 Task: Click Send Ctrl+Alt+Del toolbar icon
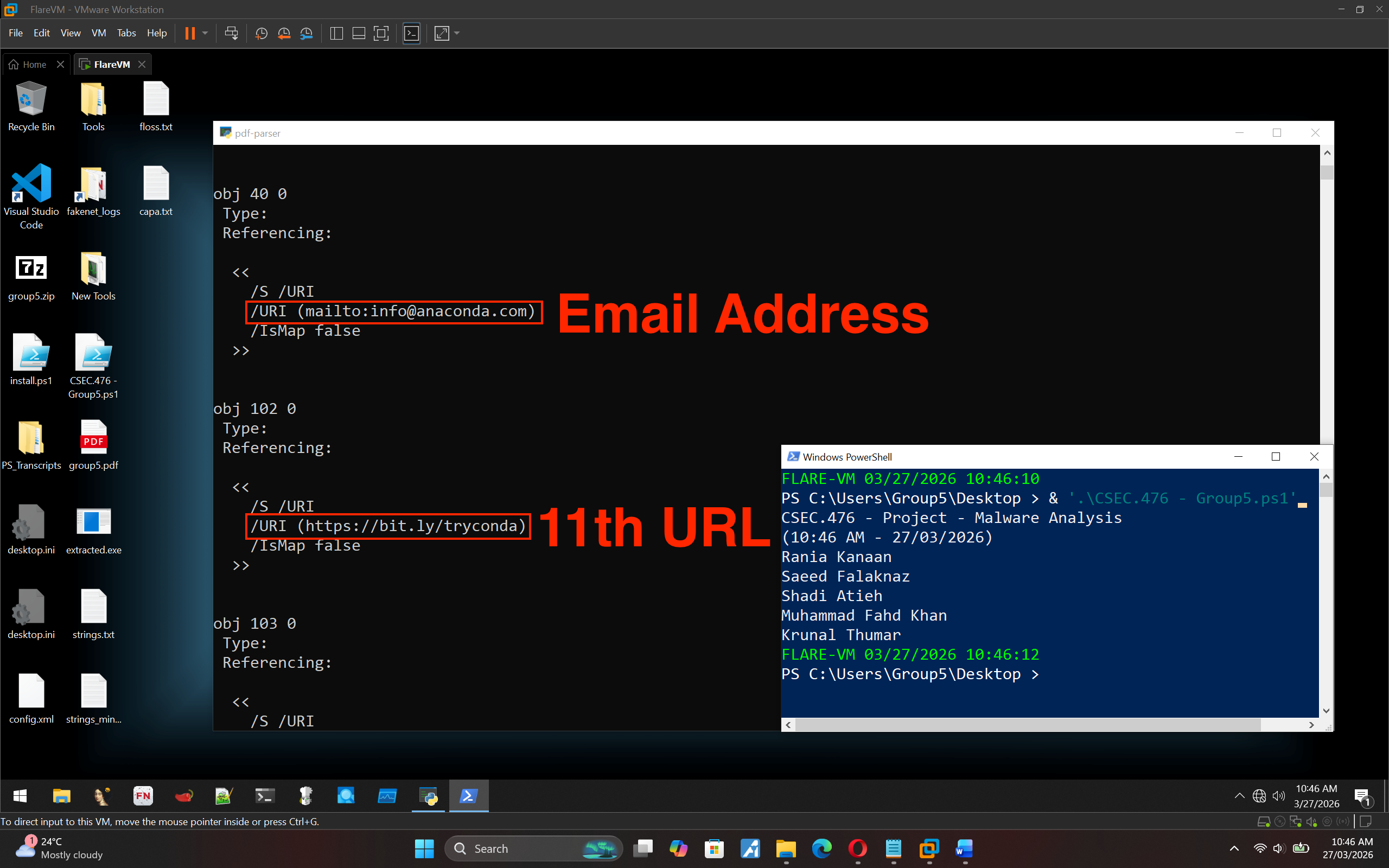[x=231, y=33]
